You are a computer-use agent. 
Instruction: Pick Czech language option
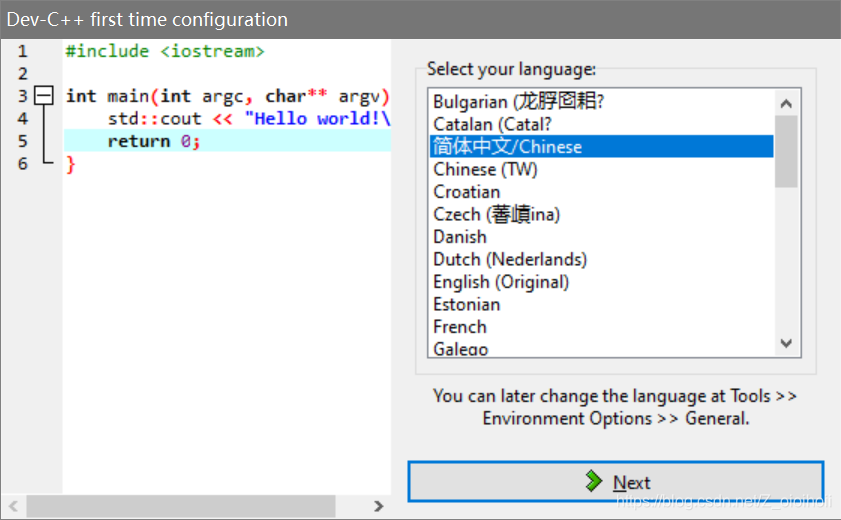(601, 214)
